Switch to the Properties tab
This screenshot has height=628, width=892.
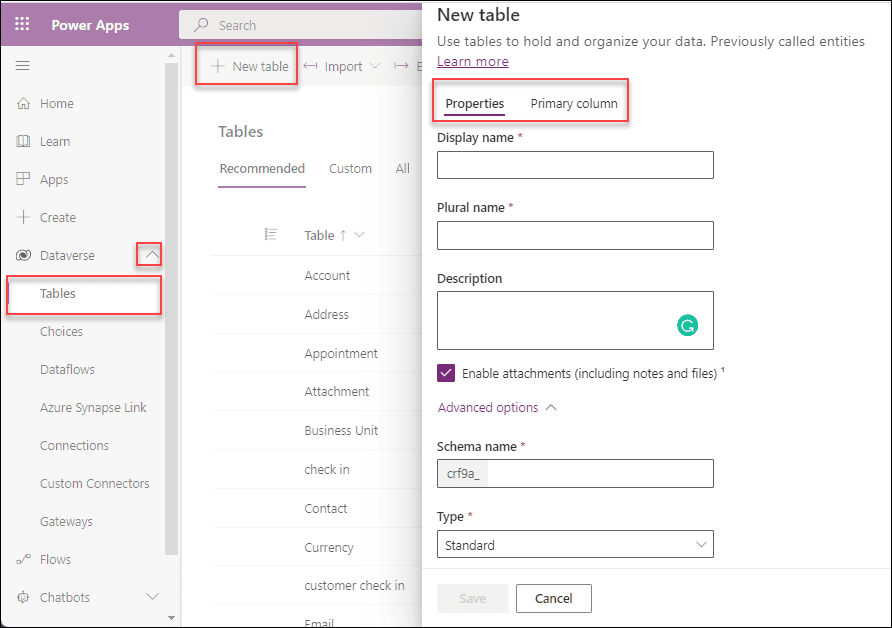(474, 104)
